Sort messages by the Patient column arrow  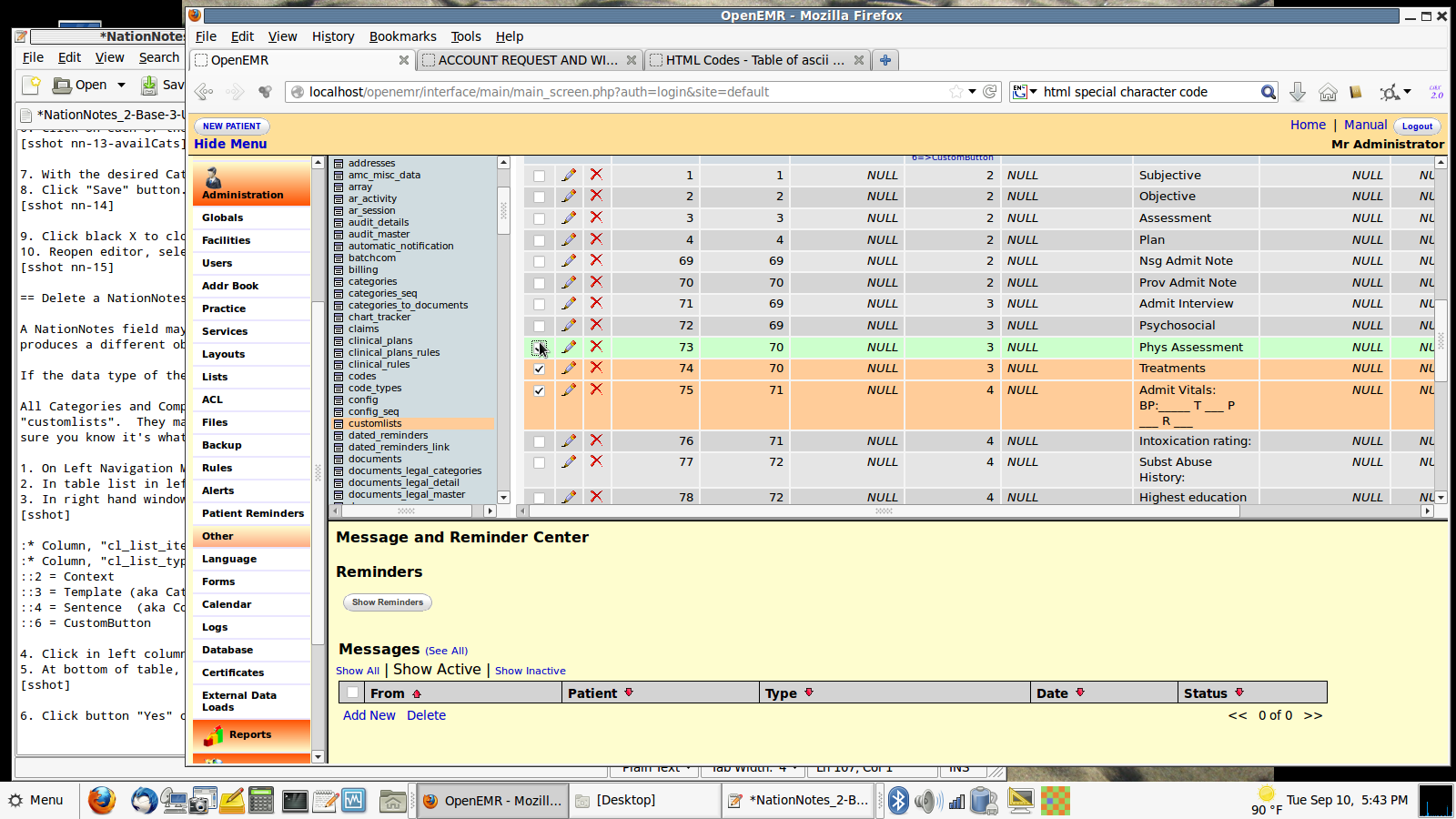(x=629, y=693)
